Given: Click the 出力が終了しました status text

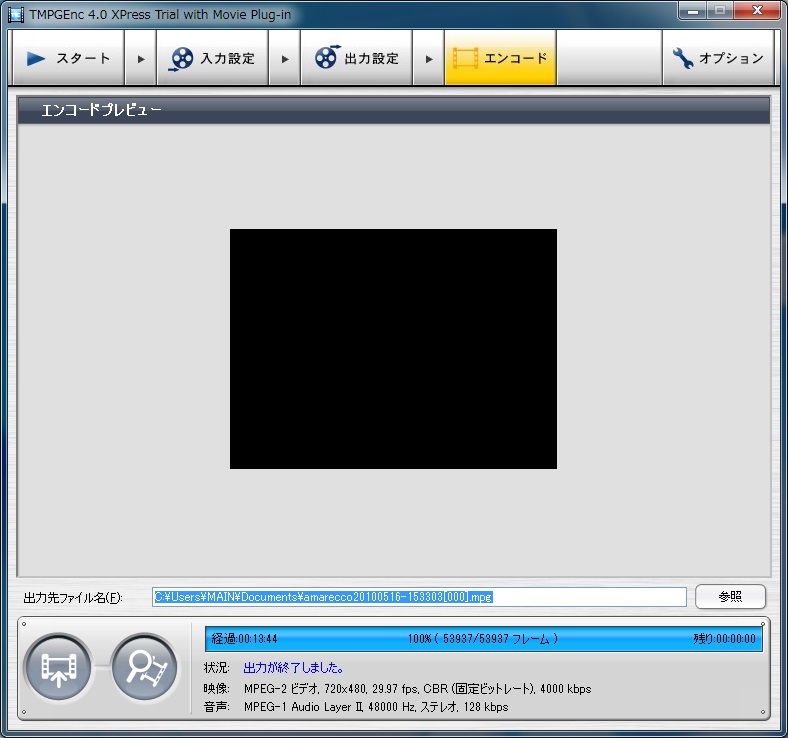Looking at the screenshot, I should point(293,668).
